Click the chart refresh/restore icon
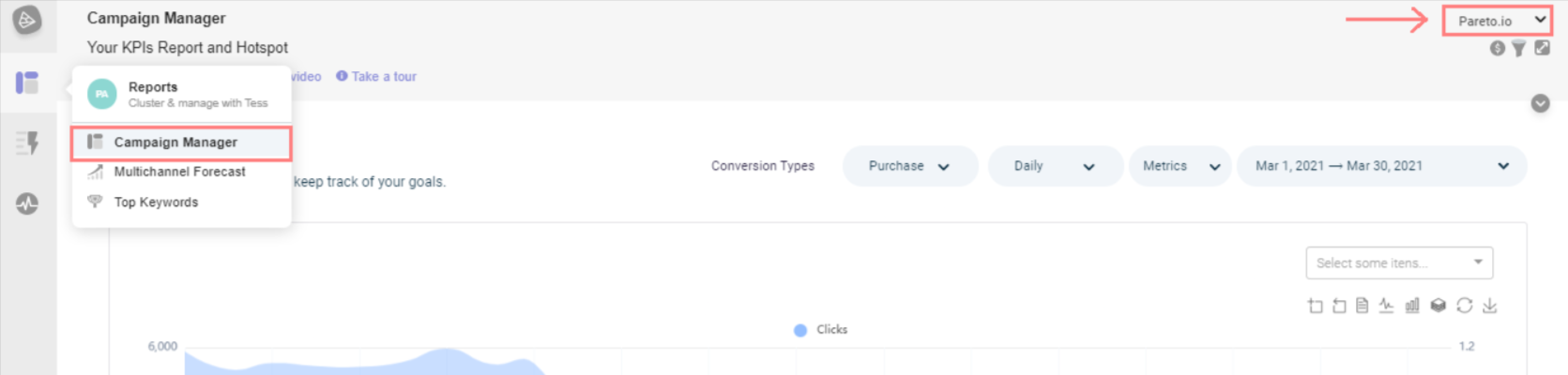The image size is (1568, 375). [1464, 306]
